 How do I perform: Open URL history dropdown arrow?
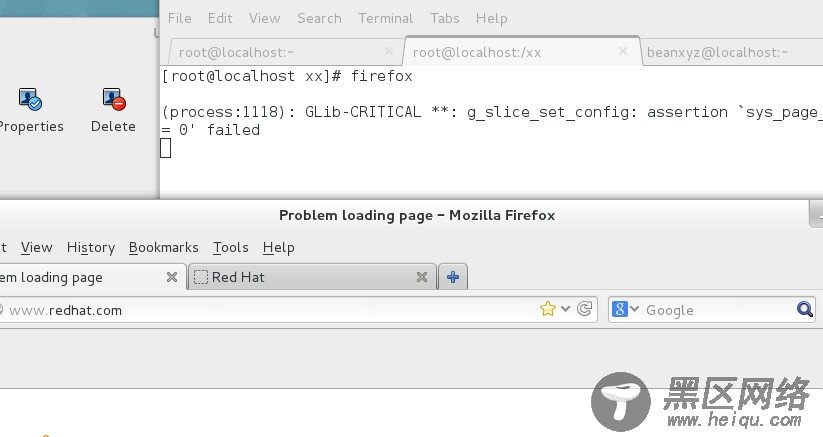pos(565,308)
